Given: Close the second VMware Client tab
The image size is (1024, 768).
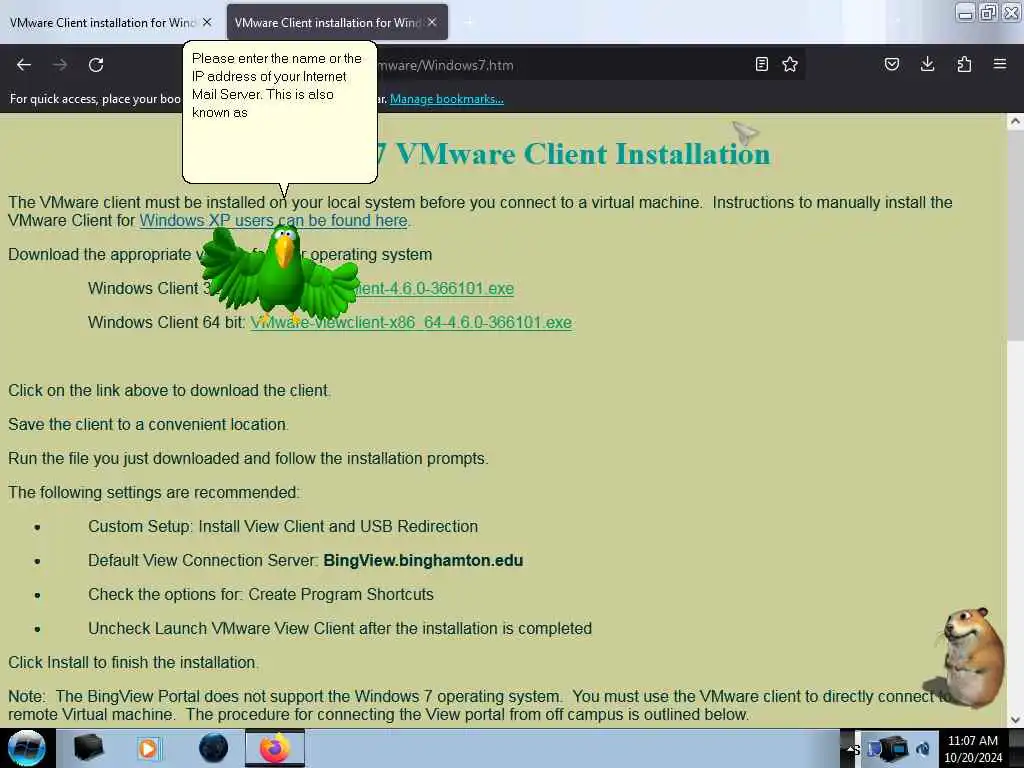Looking at the screenshot, I should click(432, 22).
